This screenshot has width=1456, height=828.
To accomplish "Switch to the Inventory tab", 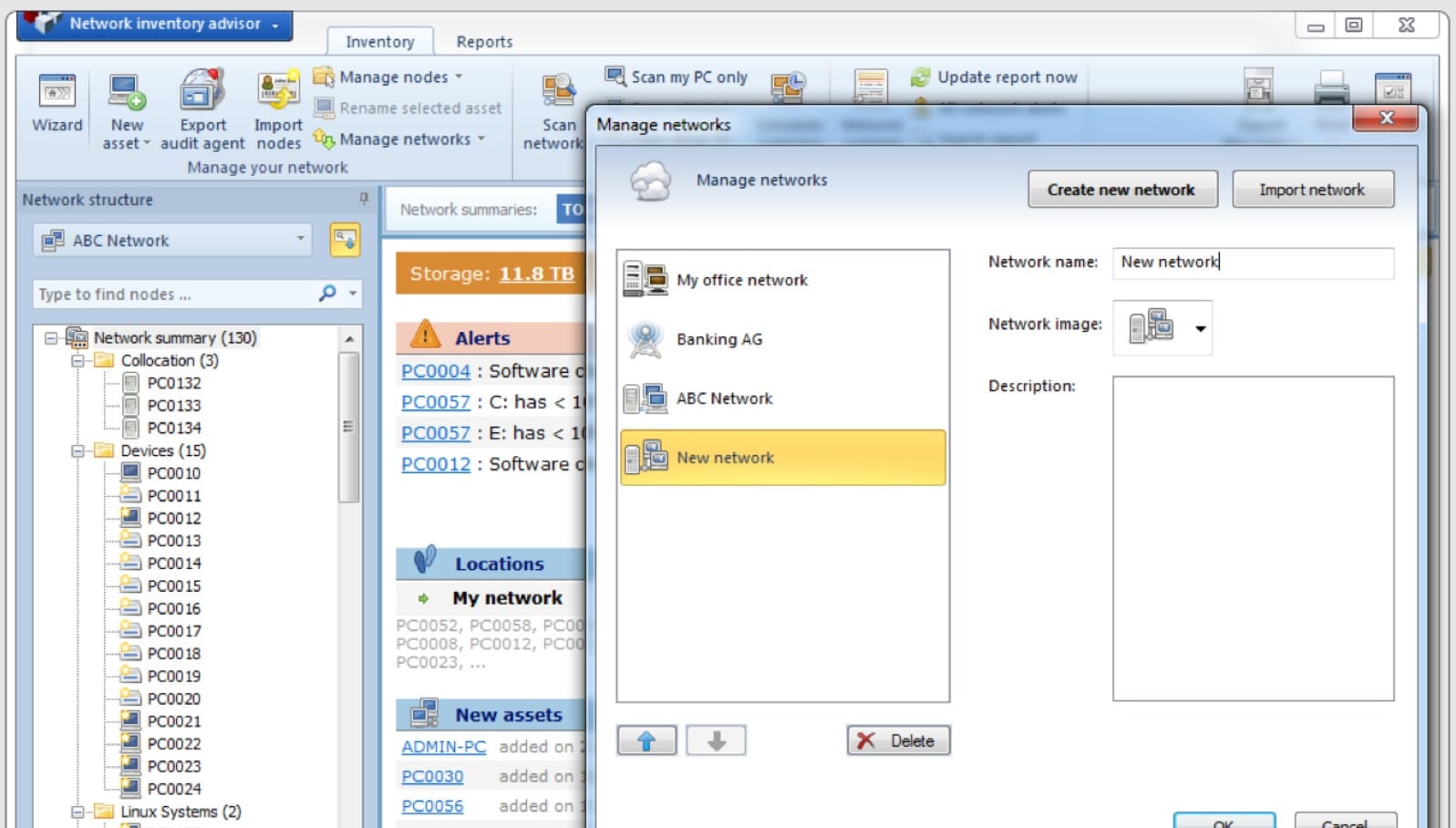I will tap(379, 42).
